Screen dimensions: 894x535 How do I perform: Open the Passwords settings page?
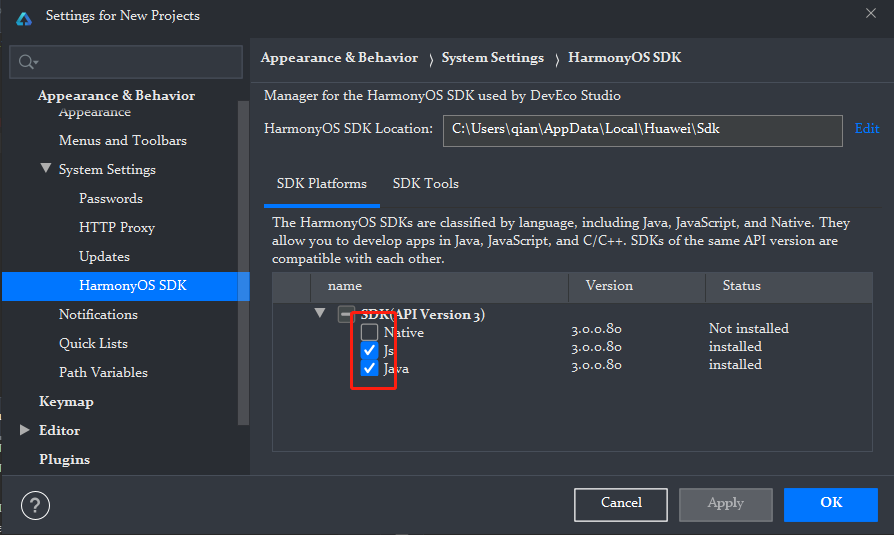111,198
